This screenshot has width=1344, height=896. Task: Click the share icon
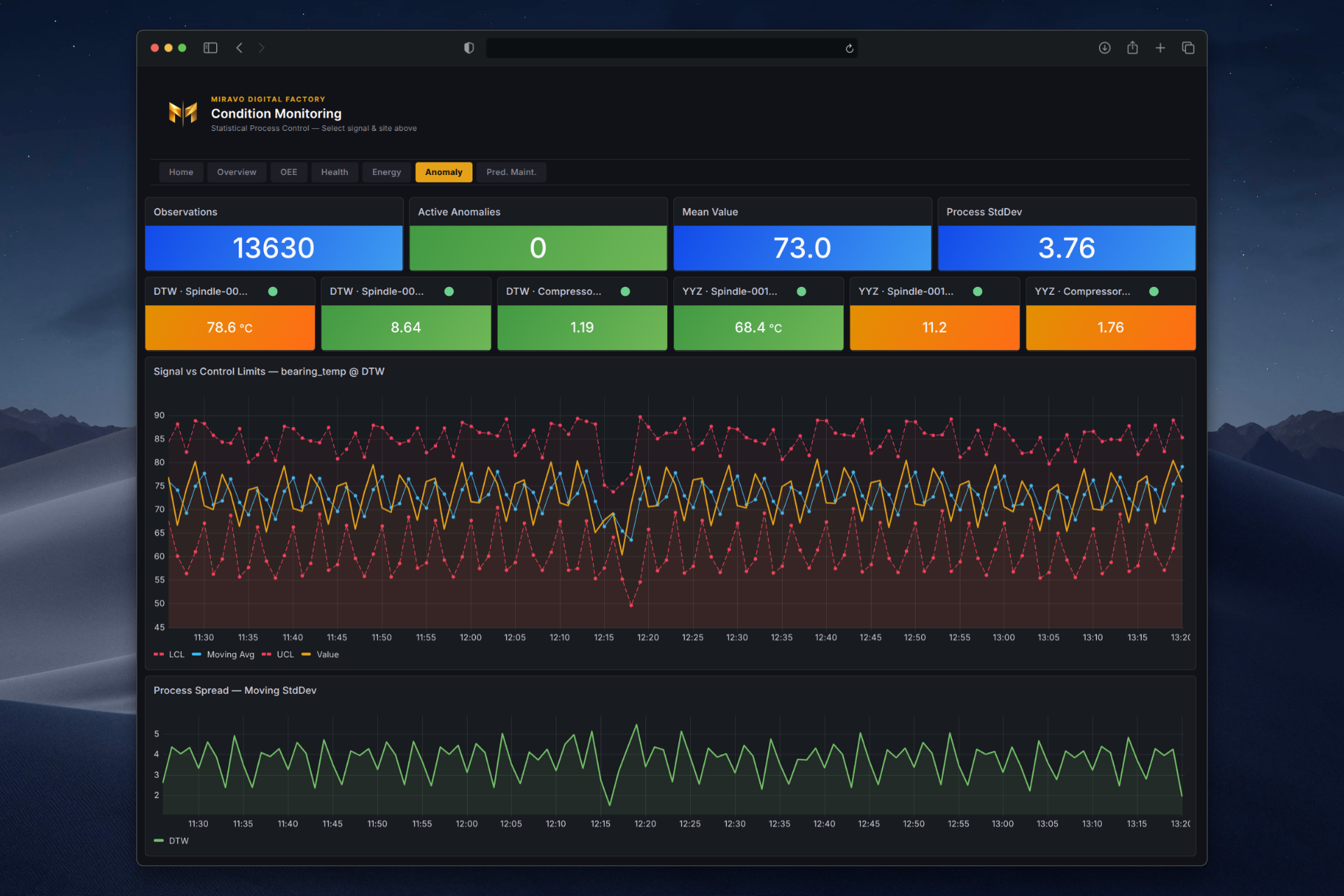[1133, 48]
